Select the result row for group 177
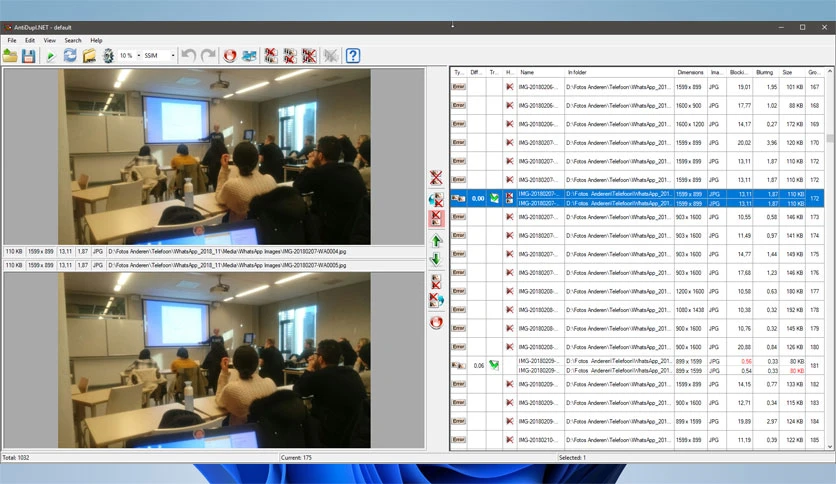Screen dimensions: 836x484 637,291
